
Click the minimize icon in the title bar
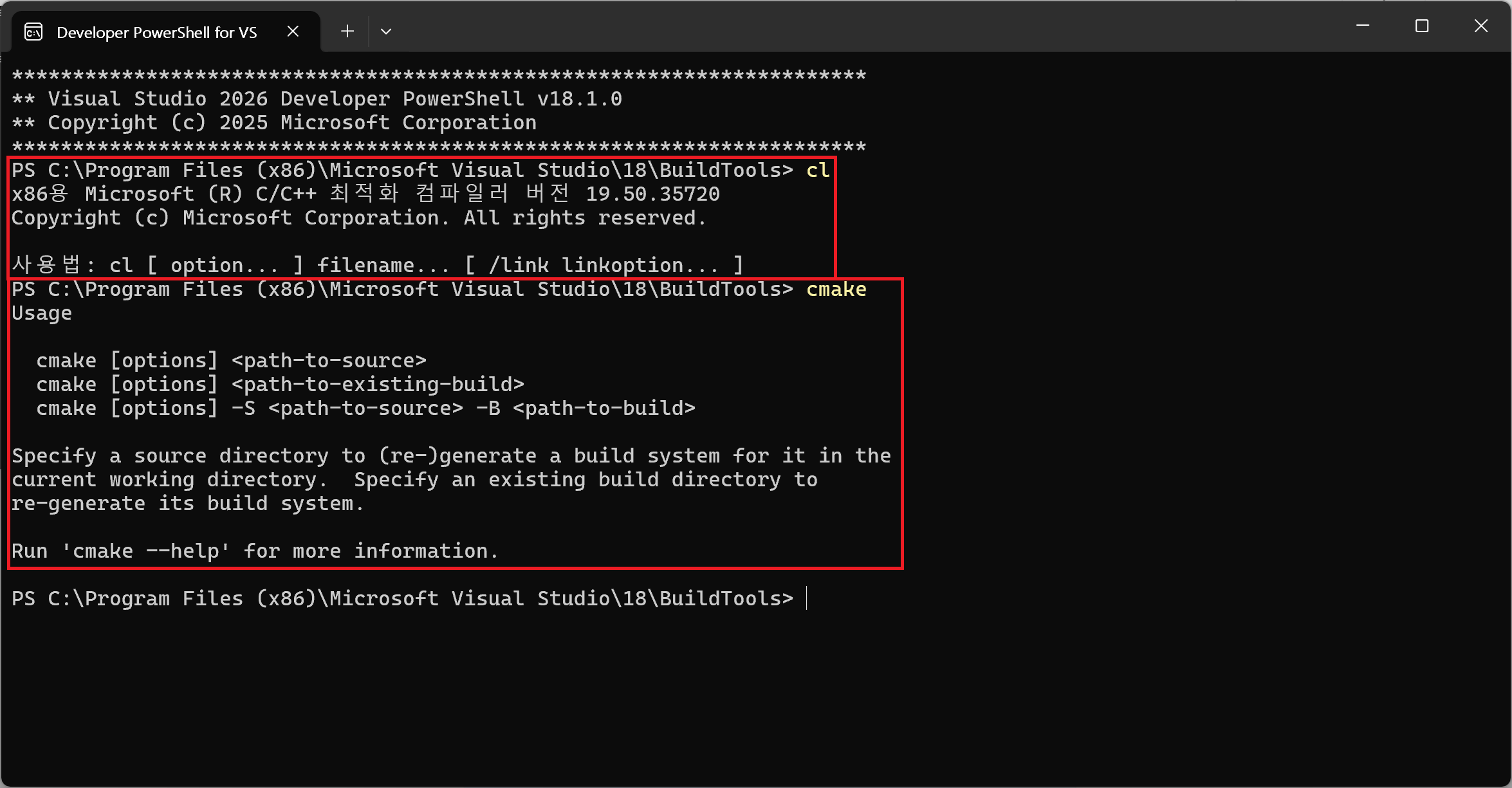tap(1363, 26)
